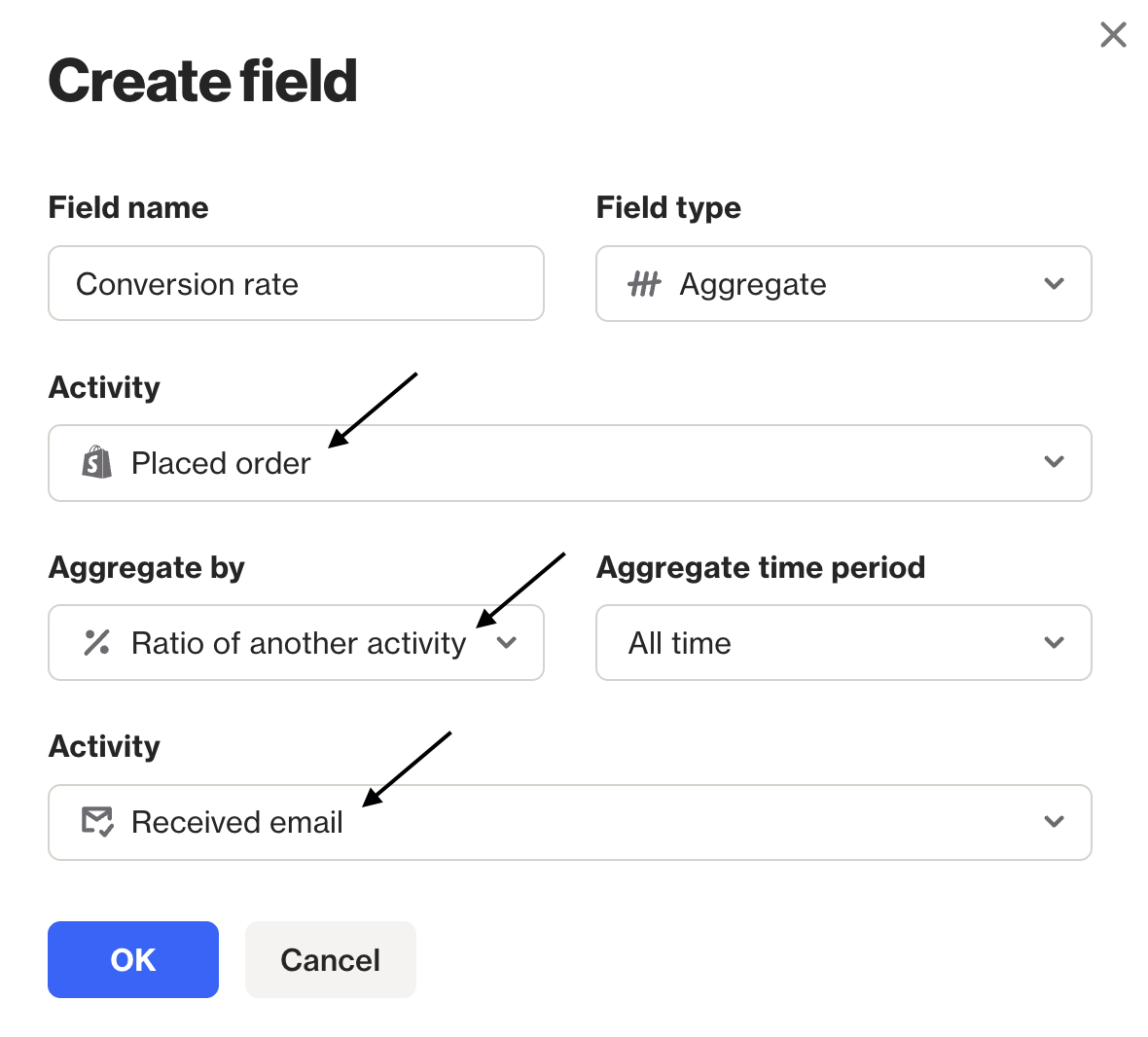Viewport: 1148px width, 1037px height.
Task: Click the Aggregate by label
Action: point(147,569)
